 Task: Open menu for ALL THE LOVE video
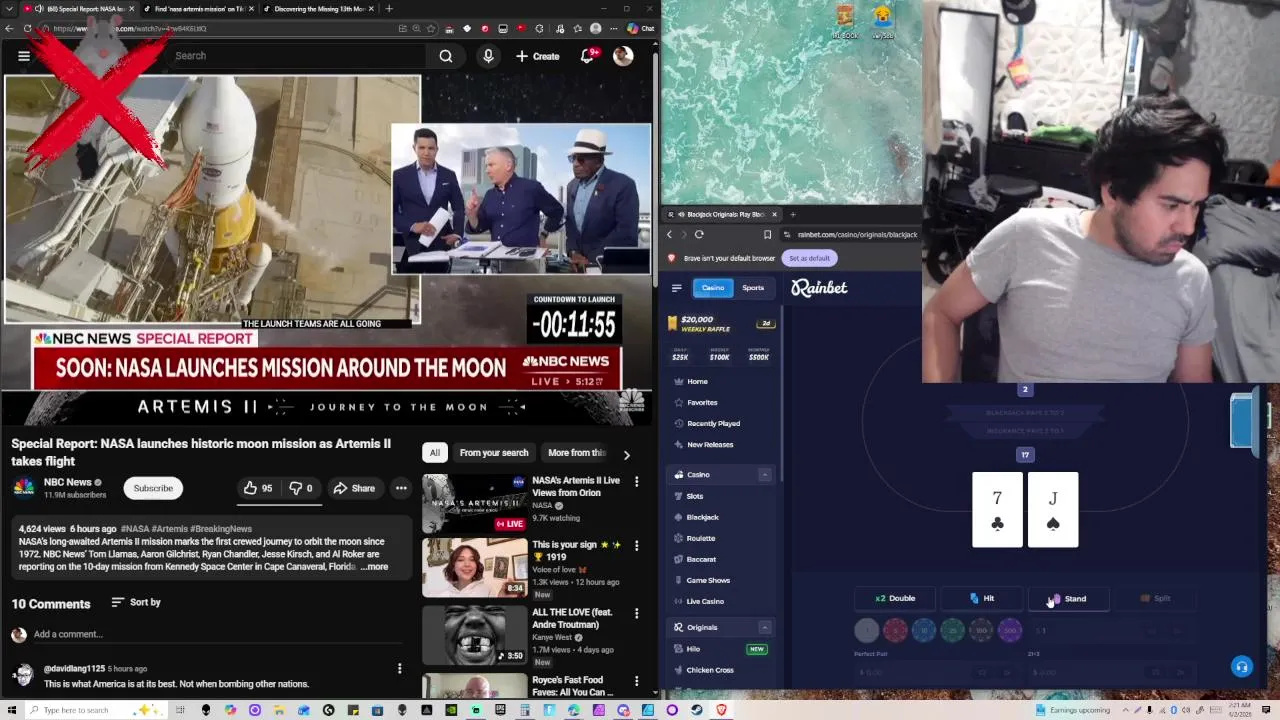click(x=636, y=613)
